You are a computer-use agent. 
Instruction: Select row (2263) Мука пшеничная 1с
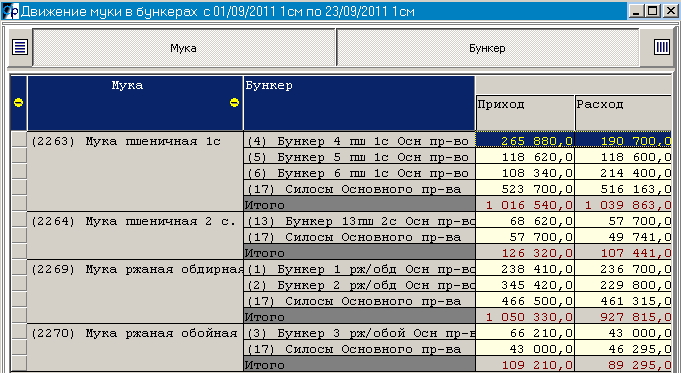coord(135,172)
